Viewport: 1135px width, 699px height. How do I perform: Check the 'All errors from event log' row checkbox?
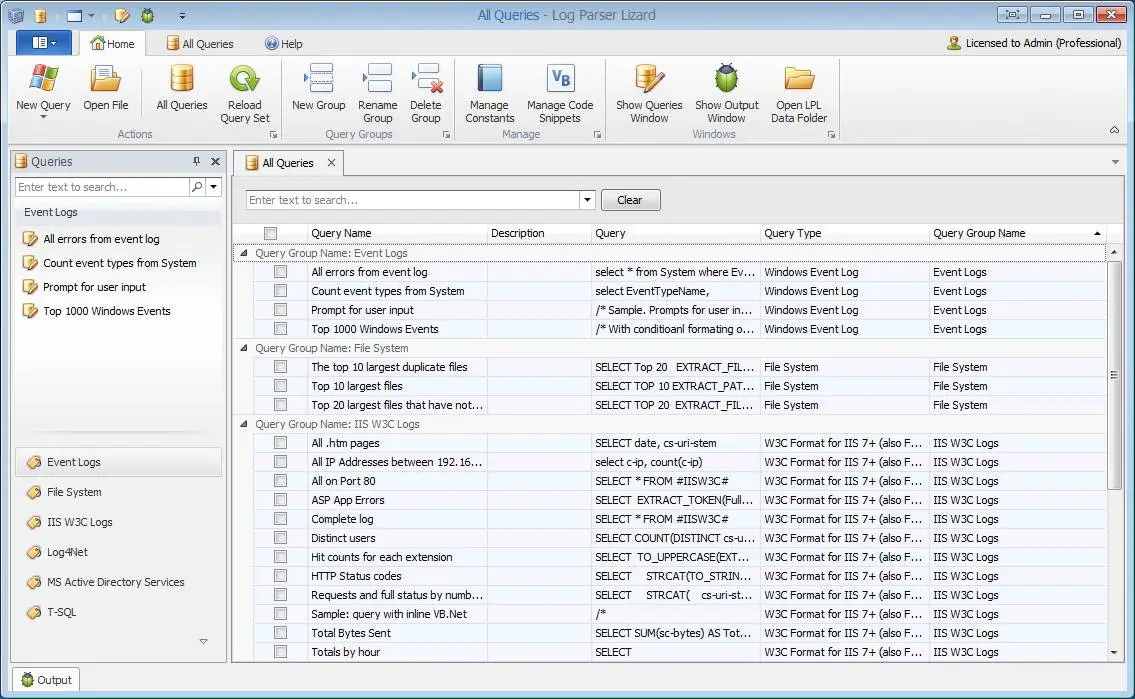(x=280, y=272)
